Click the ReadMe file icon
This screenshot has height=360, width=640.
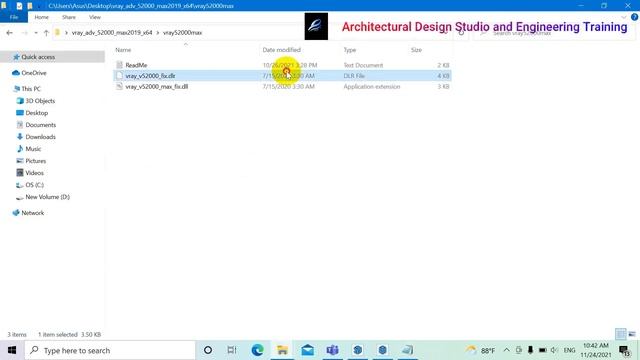(x=119, y=65)
